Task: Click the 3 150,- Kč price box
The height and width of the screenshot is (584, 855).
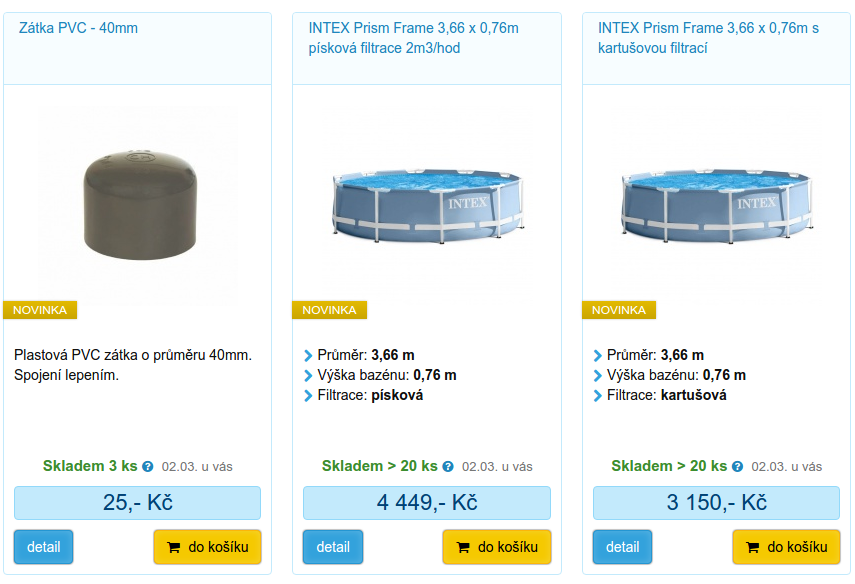Action: pyautogui.click(x=716, y=503)
